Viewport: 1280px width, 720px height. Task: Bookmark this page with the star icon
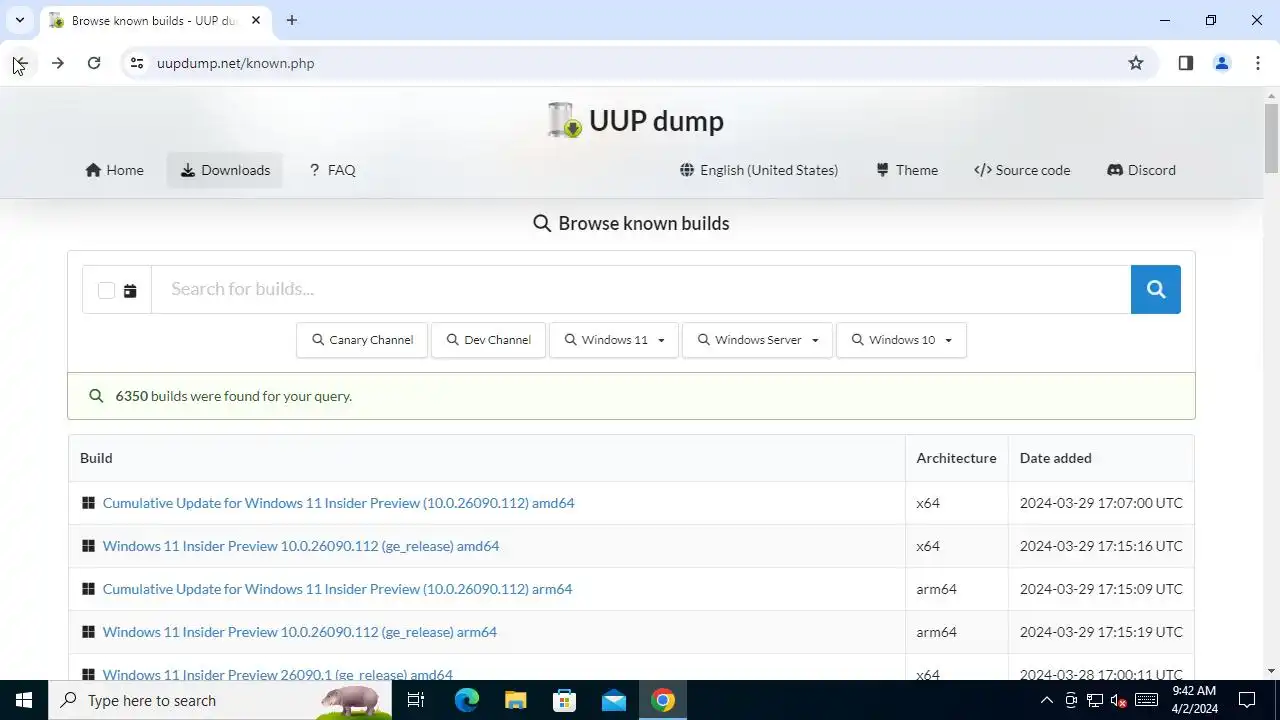(x=1136, y=63)
